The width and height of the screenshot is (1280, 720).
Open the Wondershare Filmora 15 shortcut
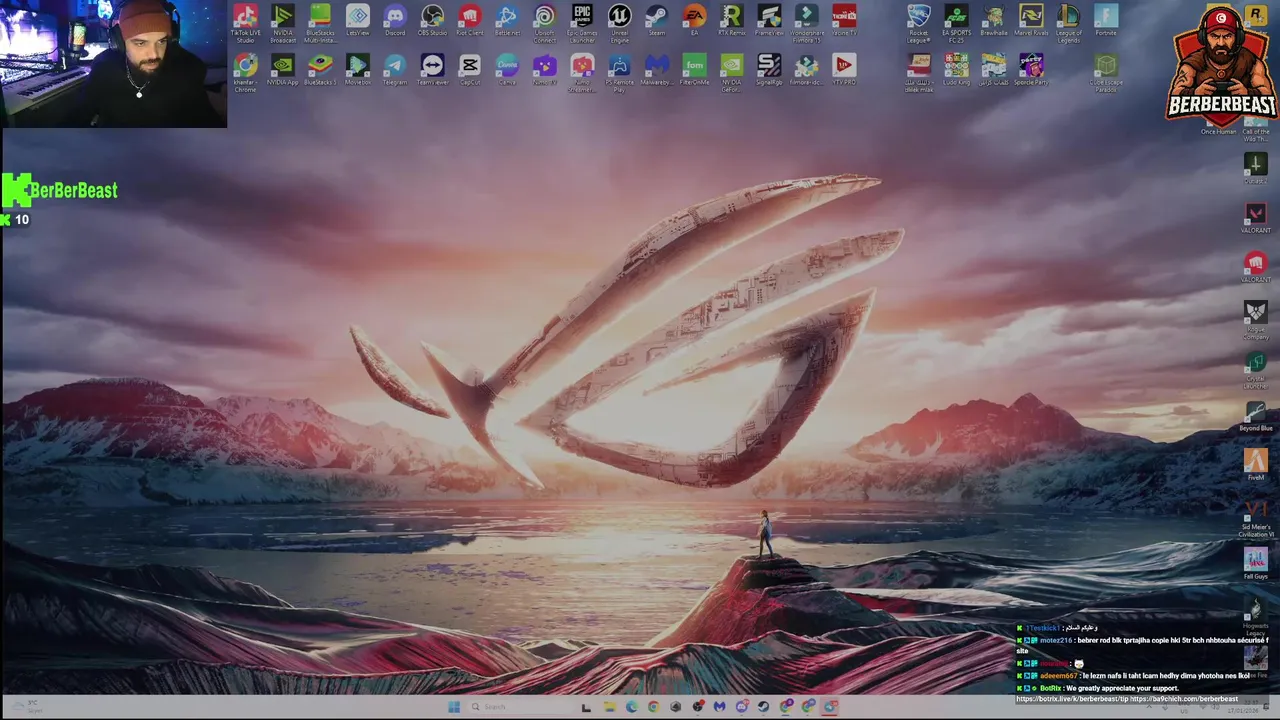(x=807, y=24)
